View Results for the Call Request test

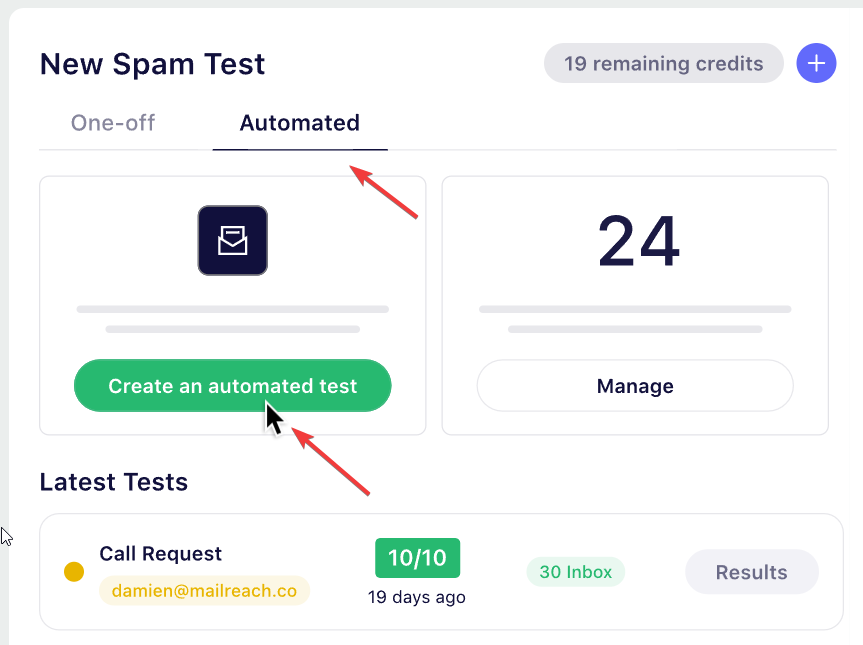click(x=751, y=572)
